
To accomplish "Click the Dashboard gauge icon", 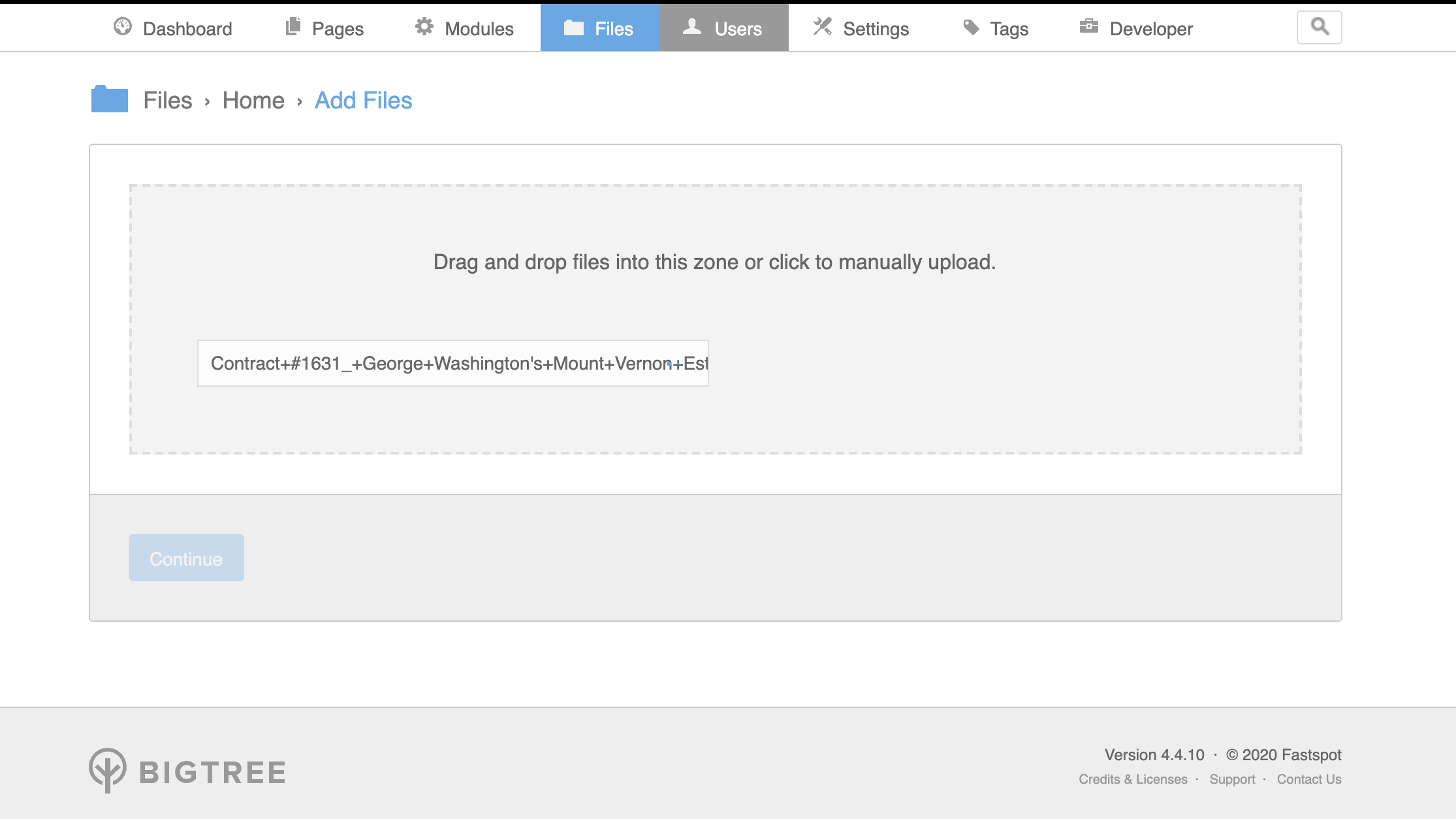I will click(122, 27).
